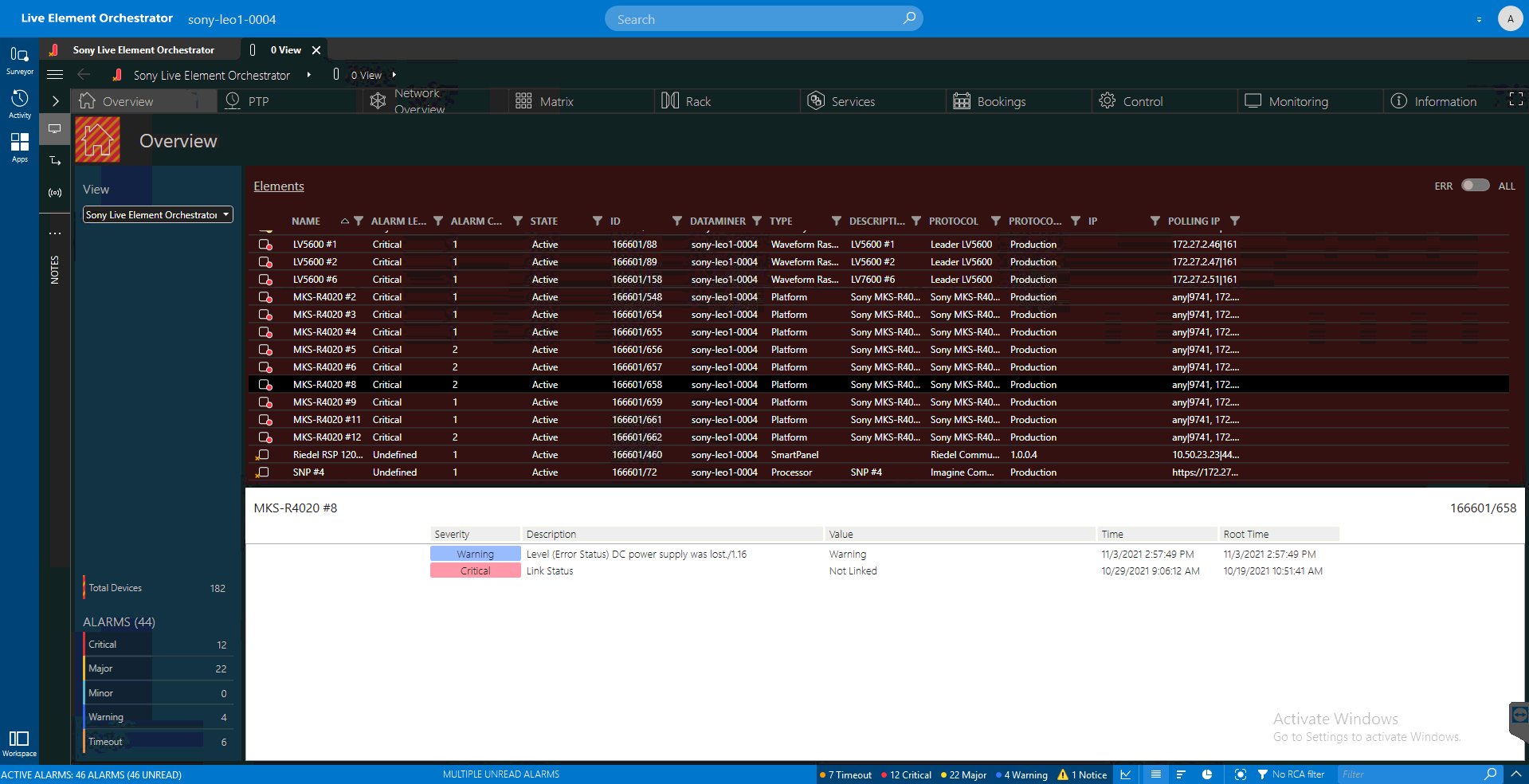Open the PROTOCOL column filter

pos(996,221)
